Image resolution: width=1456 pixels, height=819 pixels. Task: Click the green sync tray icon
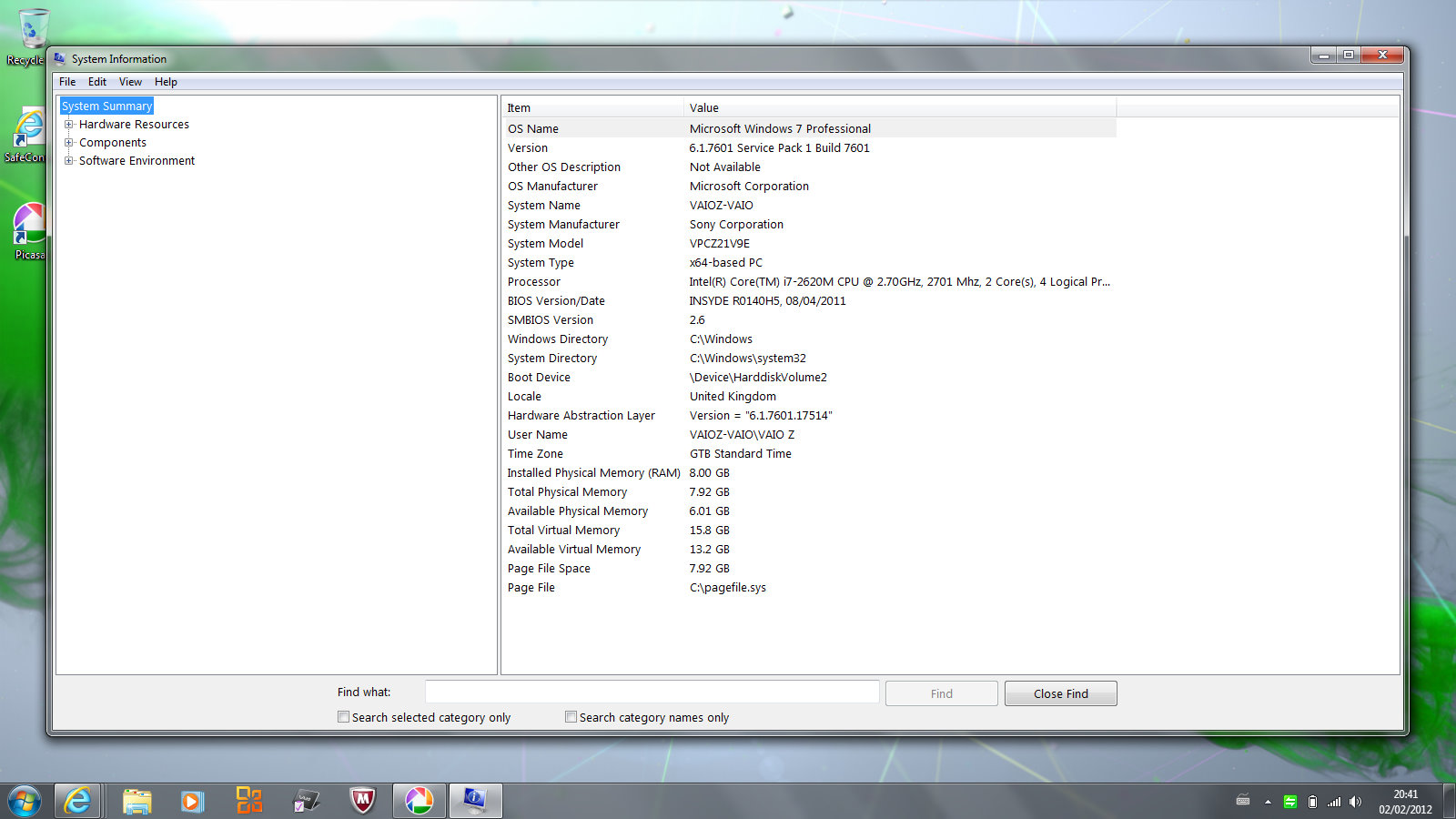[x=1290, y=802]
